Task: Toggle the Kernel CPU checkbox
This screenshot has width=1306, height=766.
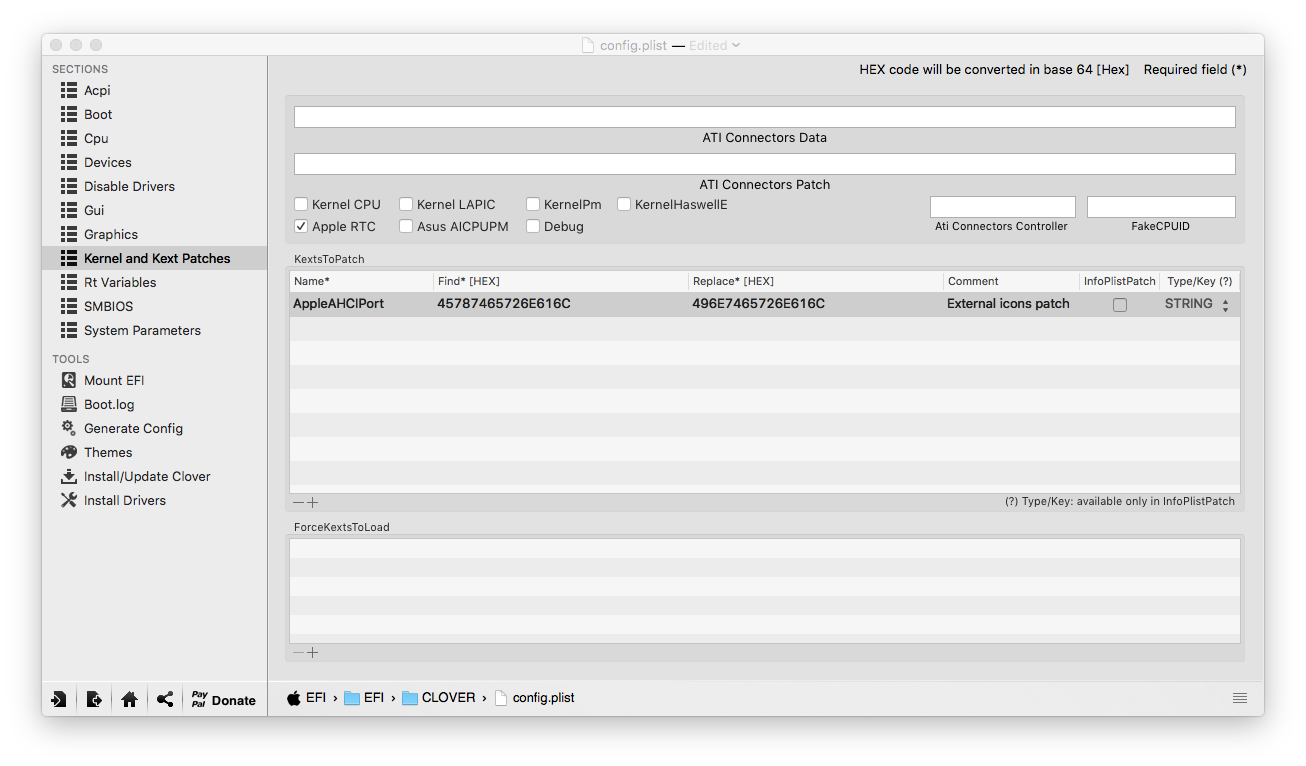Action: click(x=301, y=205)
